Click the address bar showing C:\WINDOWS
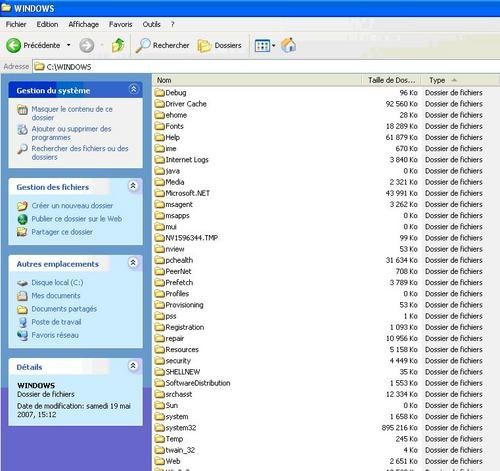This screenshot has height=471, width=500. point(266,67)
